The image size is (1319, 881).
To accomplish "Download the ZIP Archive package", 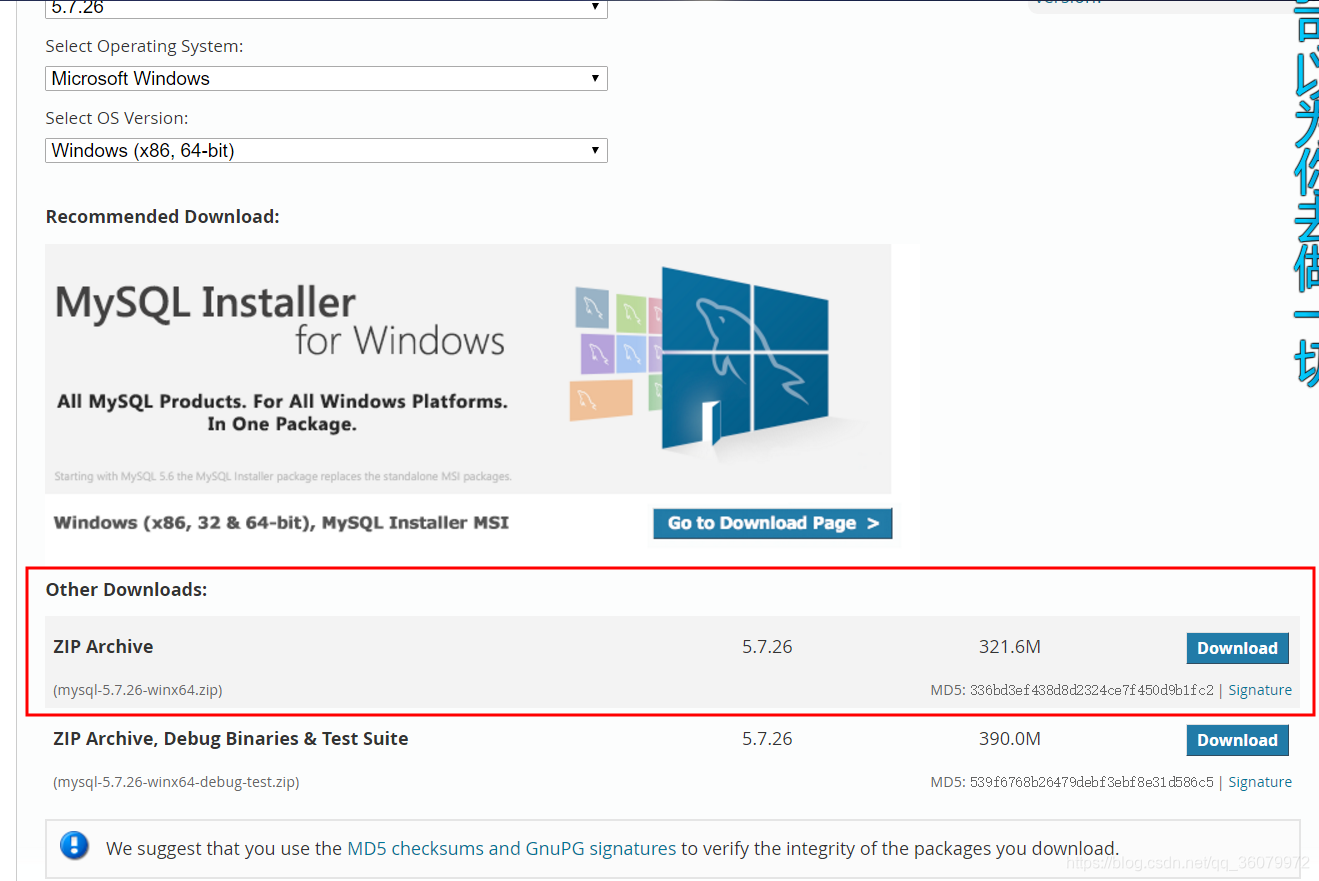I will coord(1237,648).
